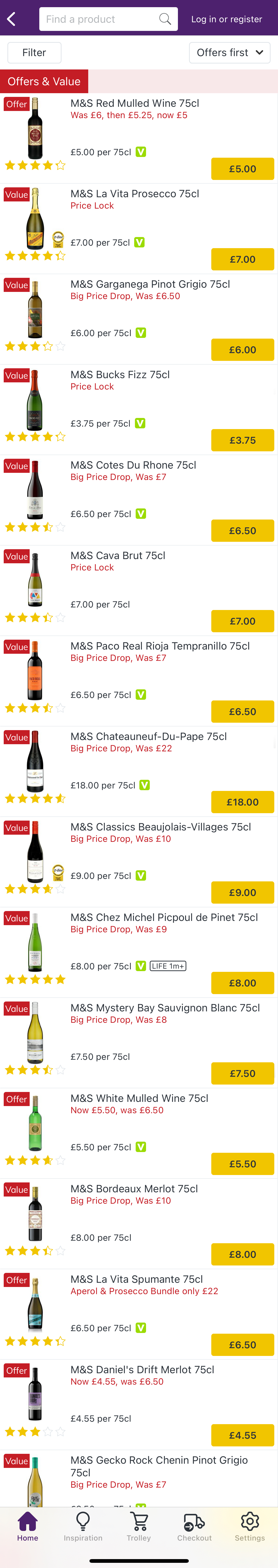This screenshot has width=278, height=1568.
Task: Tap the LIFE 1m+ badge
Action: pyautogui.click(x=168, y=966)
